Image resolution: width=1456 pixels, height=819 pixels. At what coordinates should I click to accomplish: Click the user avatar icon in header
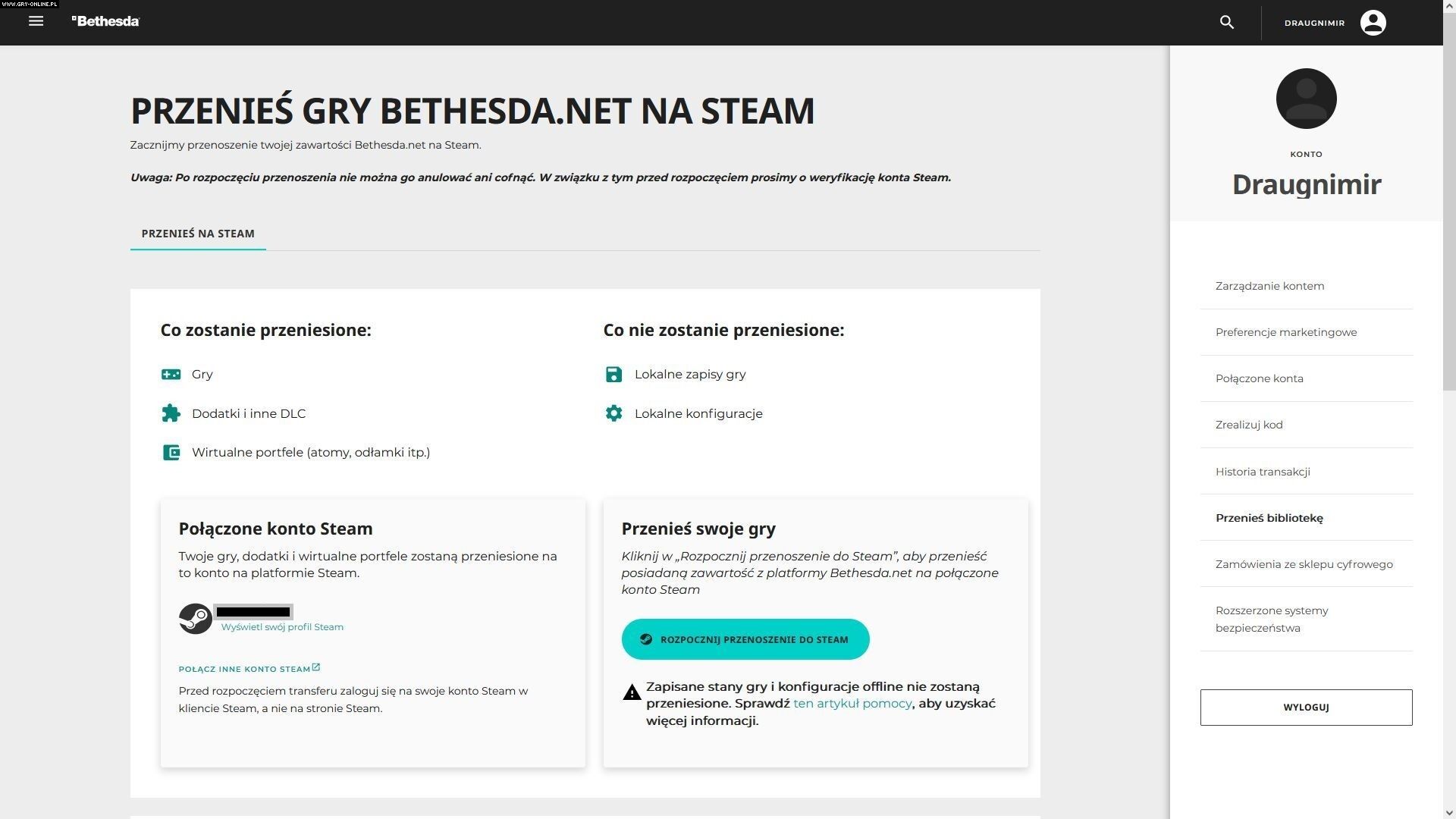coord(1373,23)
